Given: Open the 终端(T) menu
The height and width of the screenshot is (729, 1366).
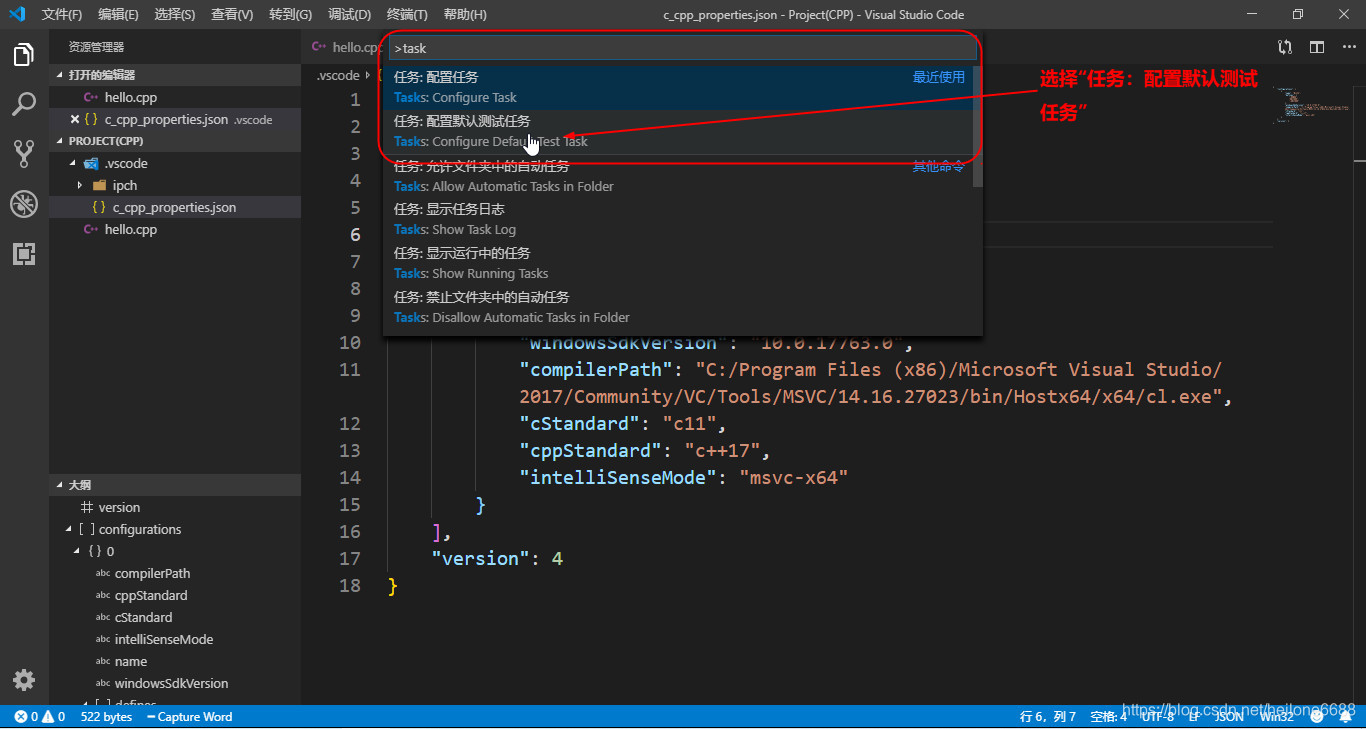Looking at the screenshot, I should click(x=407, y=14).
